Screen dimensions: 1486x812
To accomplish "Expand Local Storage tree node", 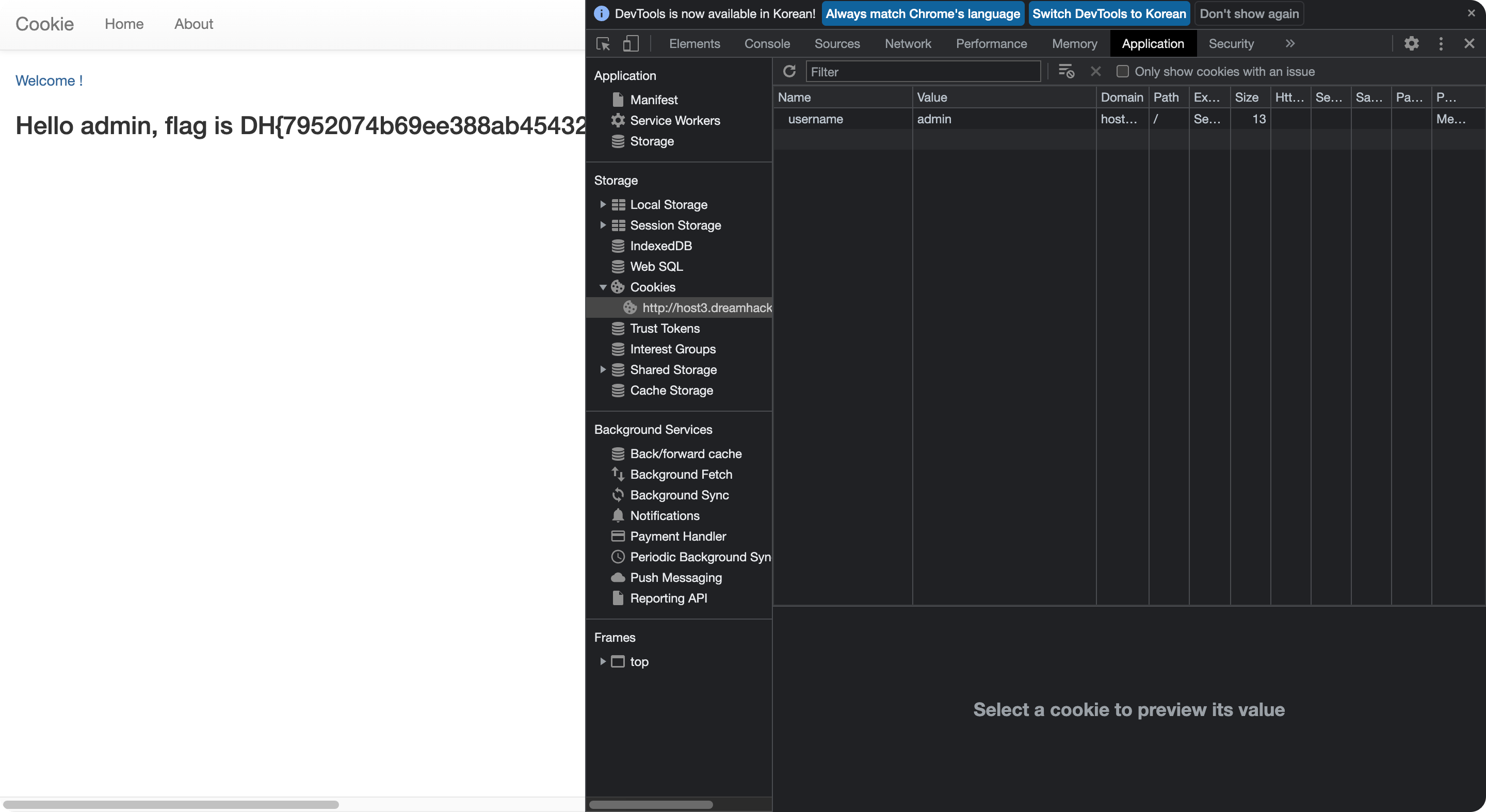I will pyautogui.click(x=602, y=205).
